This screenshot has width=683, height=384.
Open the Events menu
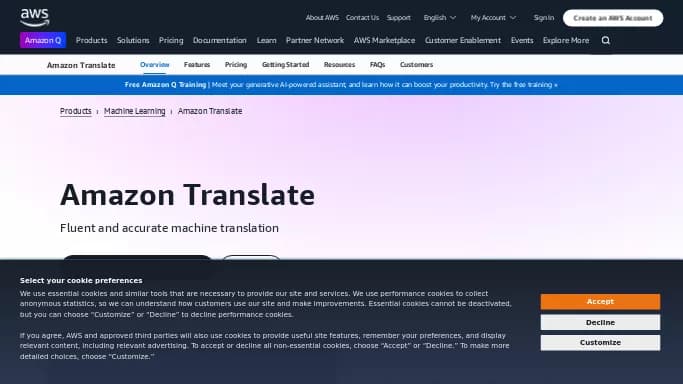[x=522, y=40]
